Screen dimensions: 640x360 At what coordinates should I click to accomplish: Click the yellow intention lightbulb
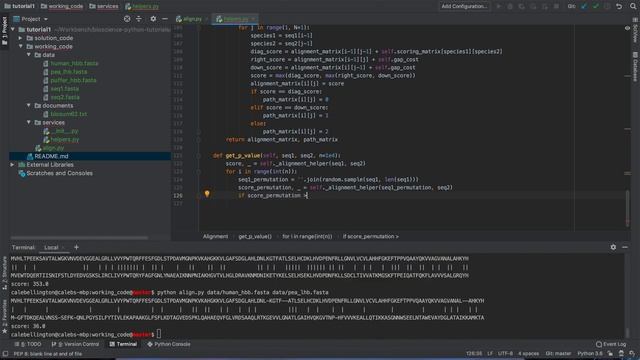point(207,194)
